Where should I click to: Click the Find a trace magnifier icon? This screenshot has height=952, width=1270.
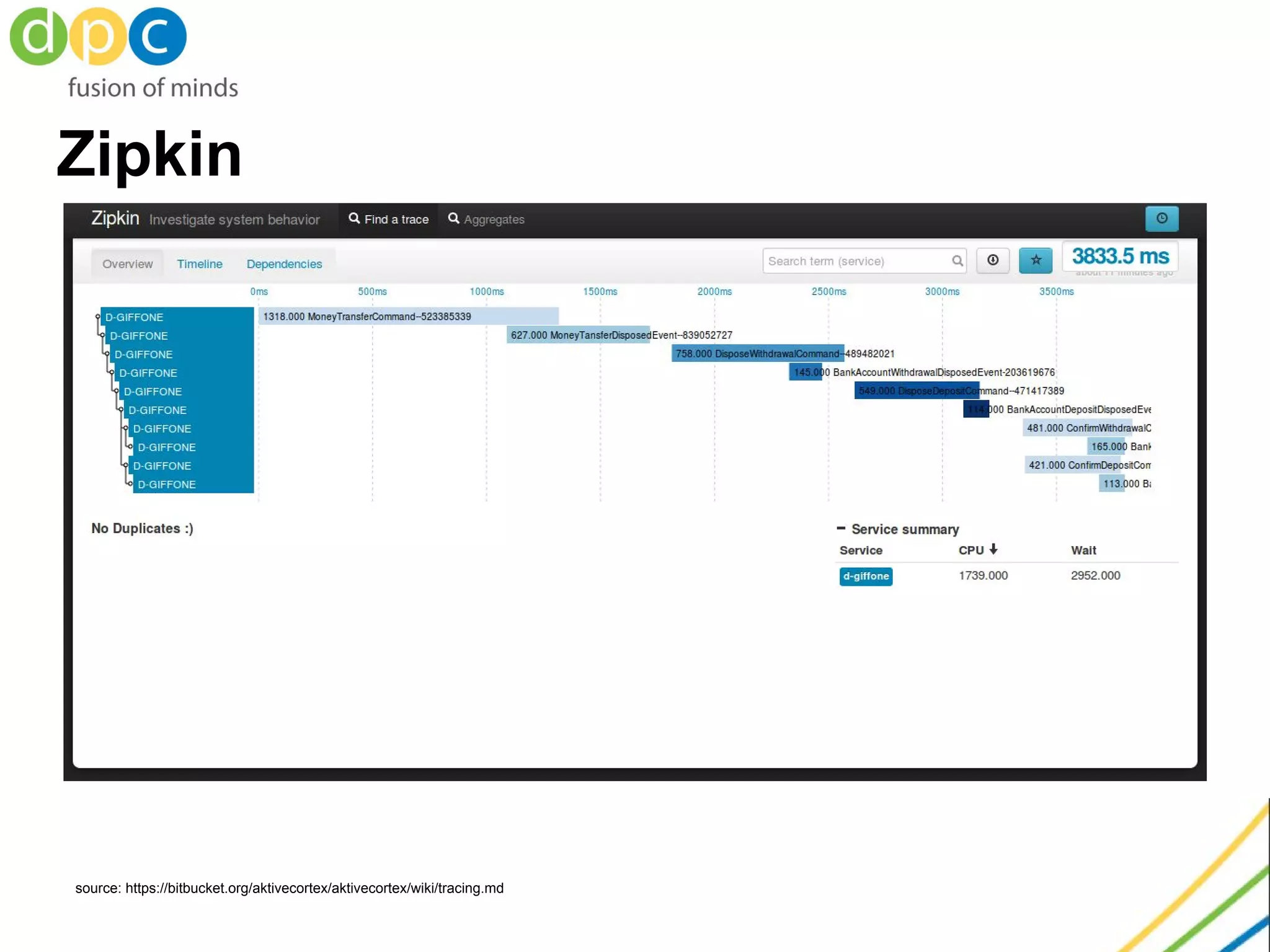354,218
